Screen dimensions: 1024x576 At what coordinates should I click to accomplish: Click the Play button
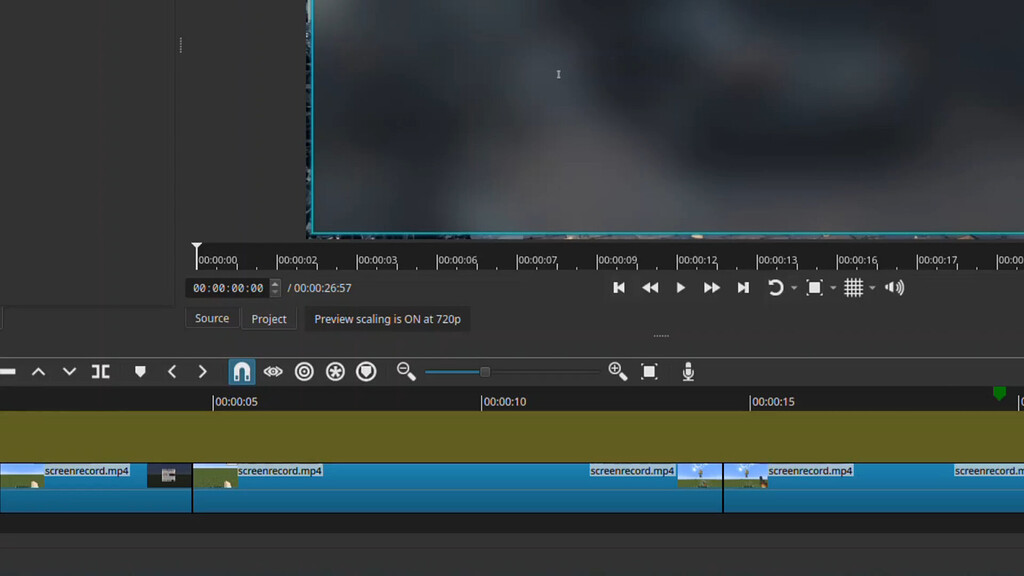[x=681, y=287]
